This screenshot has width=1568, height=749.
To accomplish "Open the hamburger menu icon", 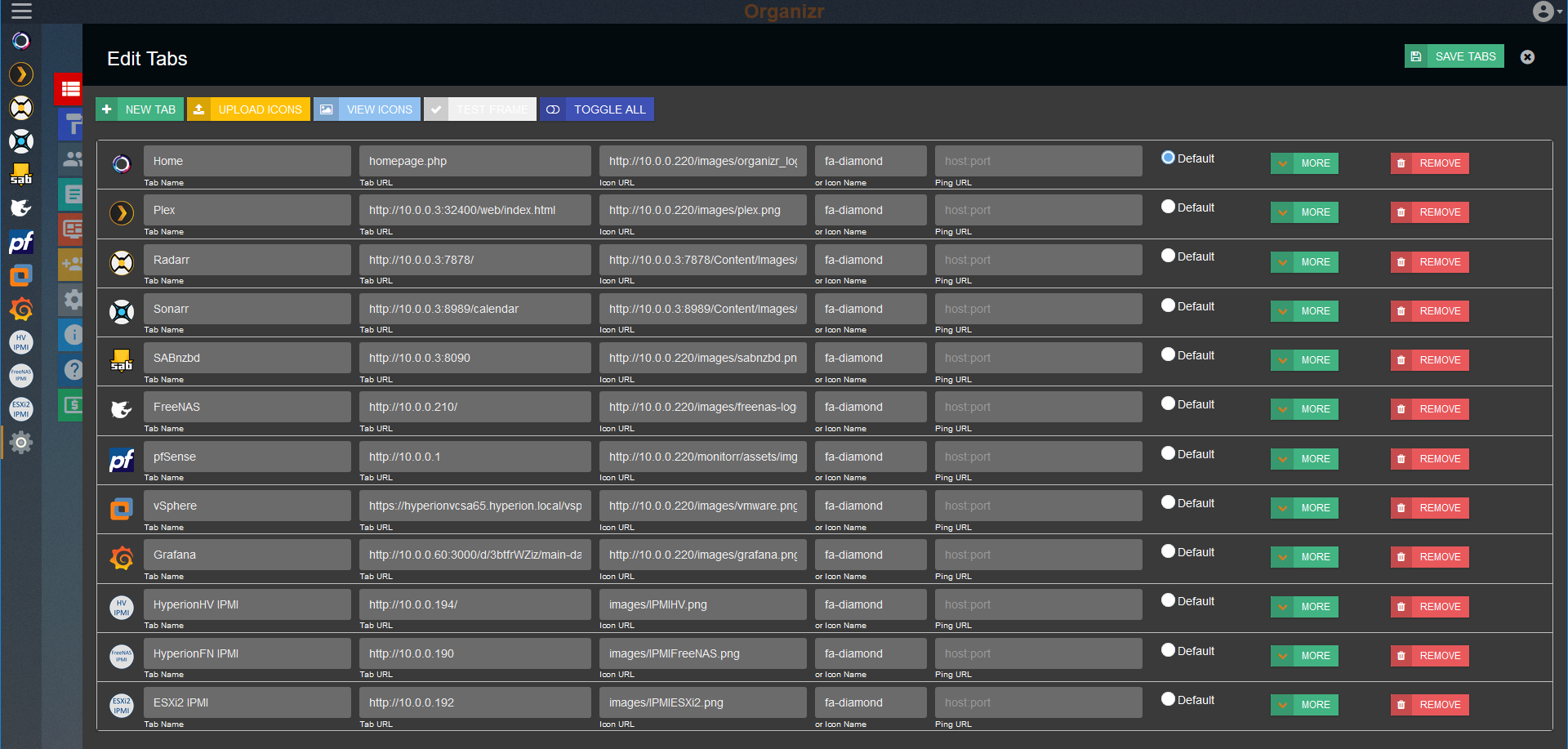I will [x=21, y=11].
